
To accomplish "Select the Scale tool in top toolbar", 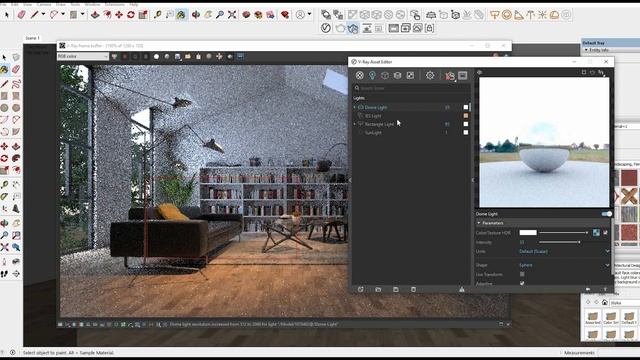I will pyautogui.click(x=143, y=15).
